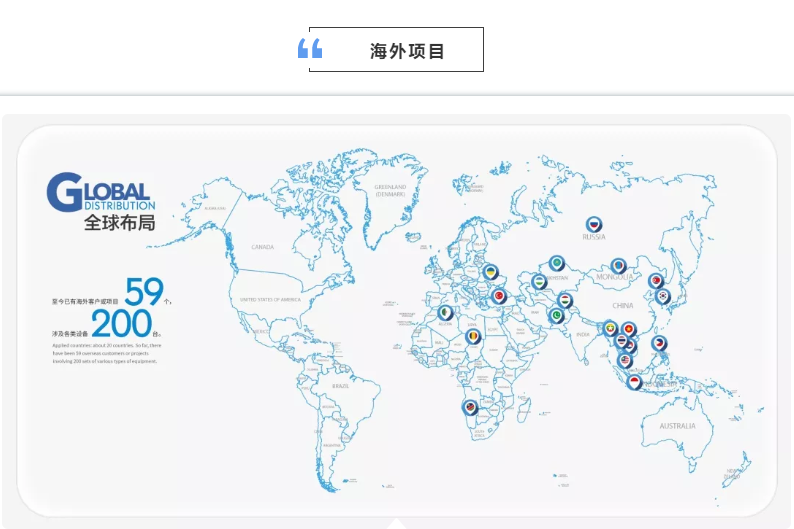Click the Global Distribution logo title
Image resolution: width=794 pixels, height=529 pixels.
coord(101,200)
